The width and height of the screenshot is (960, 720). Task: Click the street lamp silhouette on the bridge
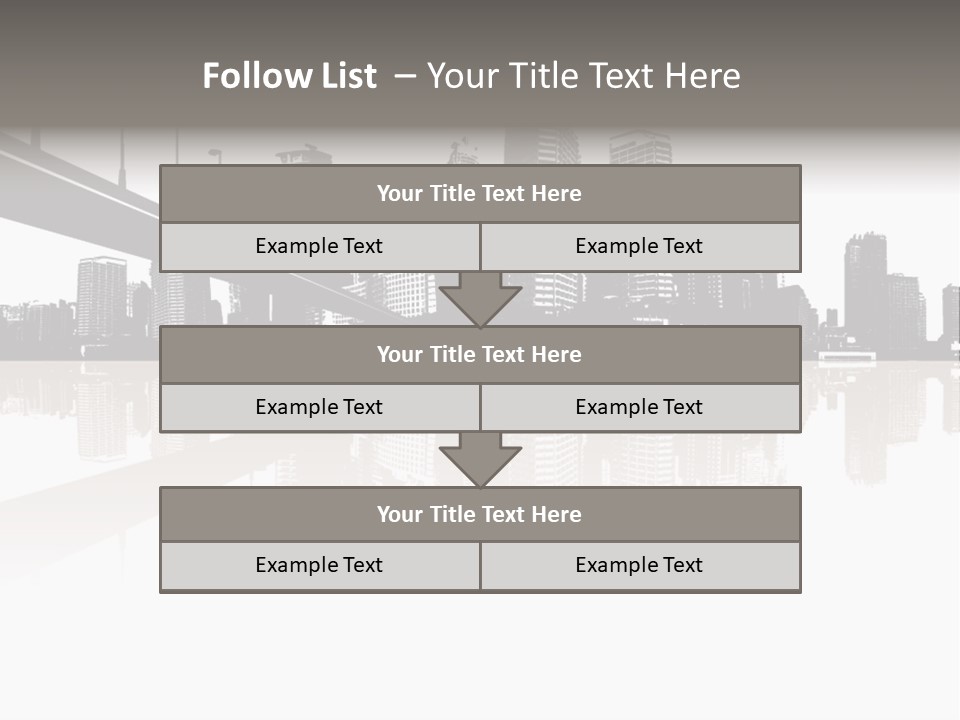point(215,156)
